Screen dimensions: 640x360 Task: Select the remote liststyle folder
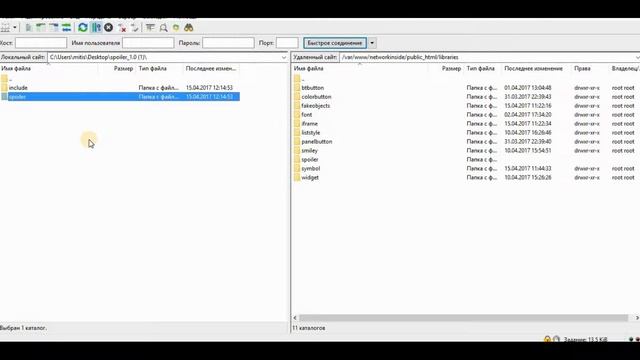click(466, 133)
